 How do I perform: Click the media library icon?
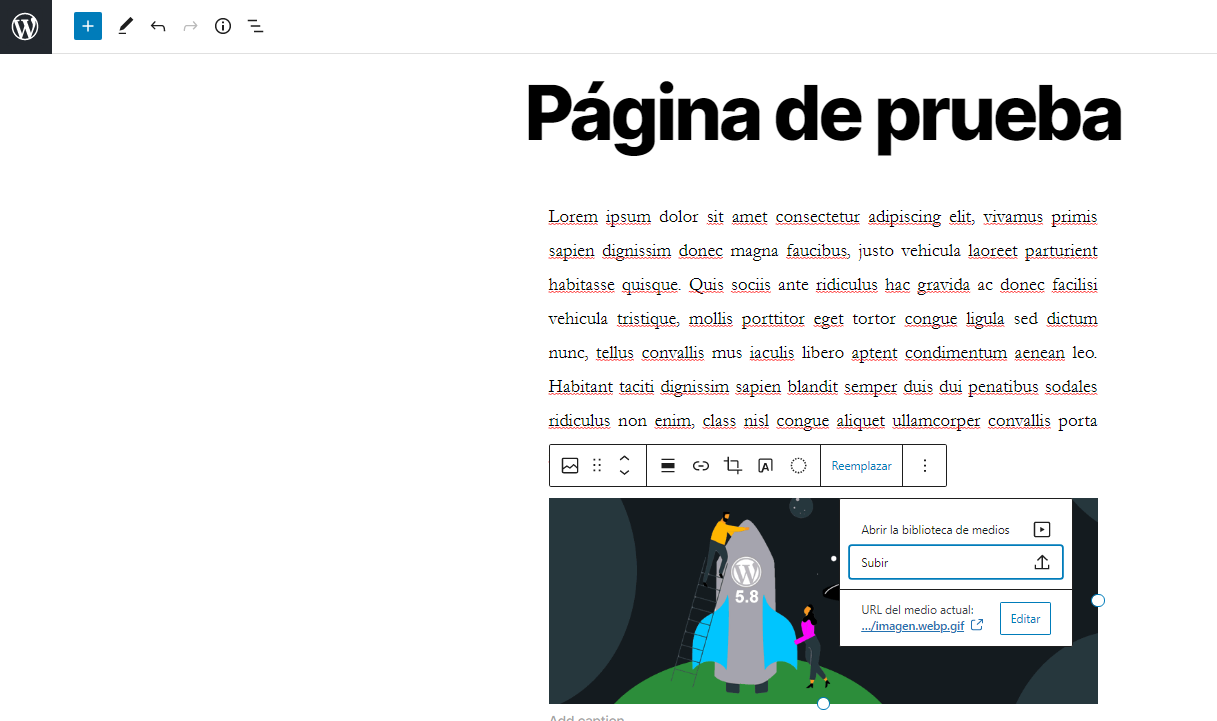click(1042, 530)
